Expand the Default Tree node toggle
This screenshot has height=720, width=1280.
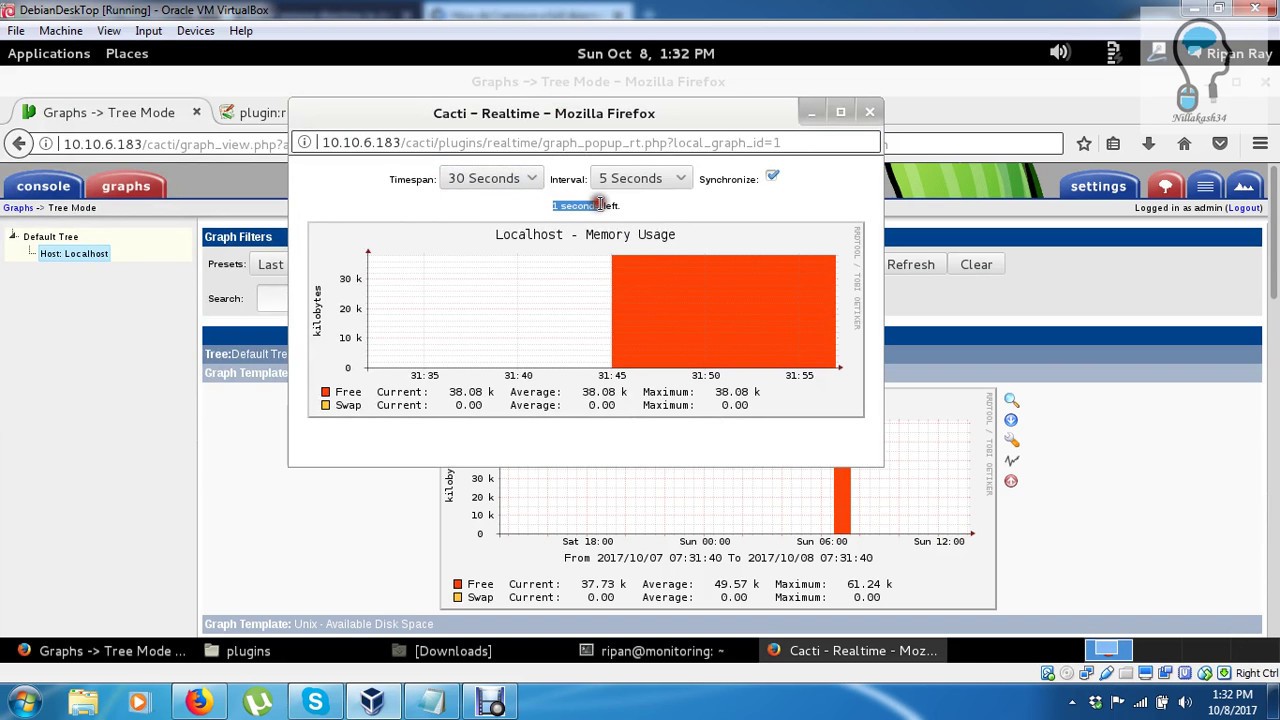point(13,236)
